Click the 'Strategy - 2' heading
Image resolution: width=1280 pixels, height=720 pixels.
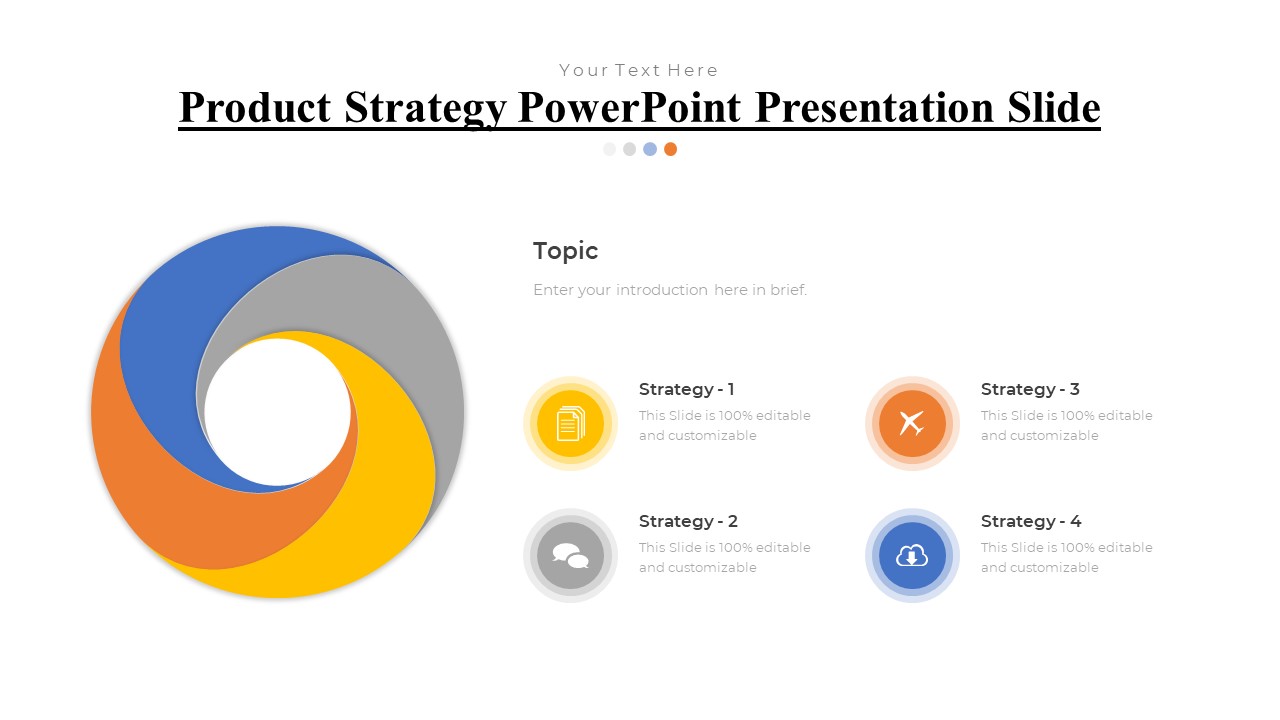point(688,521)
